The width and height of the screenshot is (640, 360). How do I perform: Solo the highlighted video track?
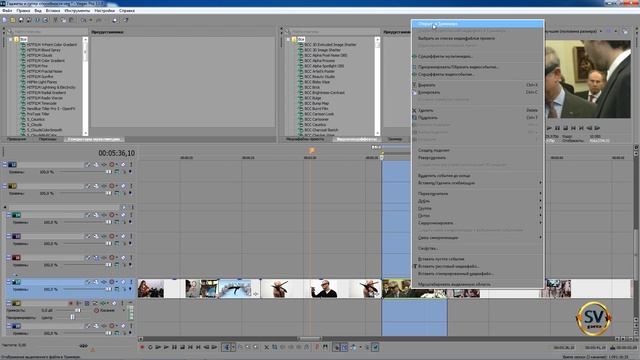[131, 282]
